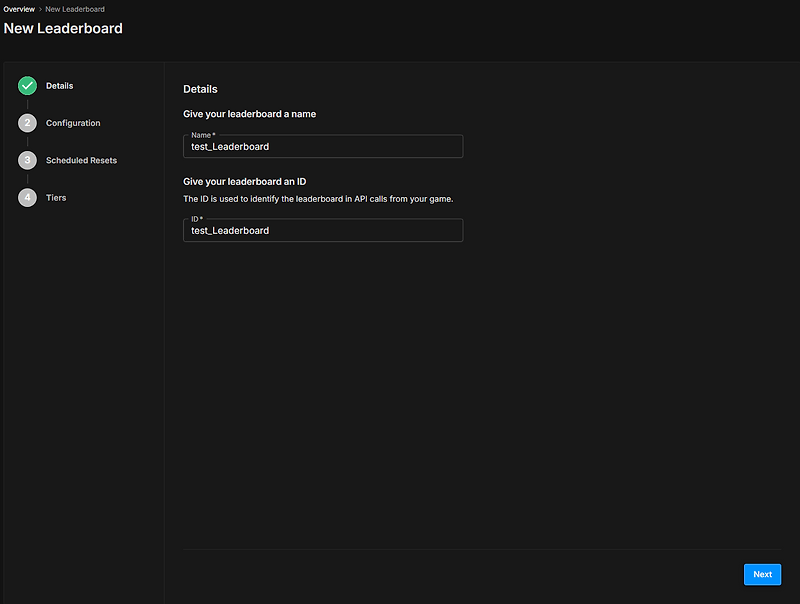This screenshot has width=800, height=604.
Task: Click the step 4 circle icon
Action: click(27, 198)
